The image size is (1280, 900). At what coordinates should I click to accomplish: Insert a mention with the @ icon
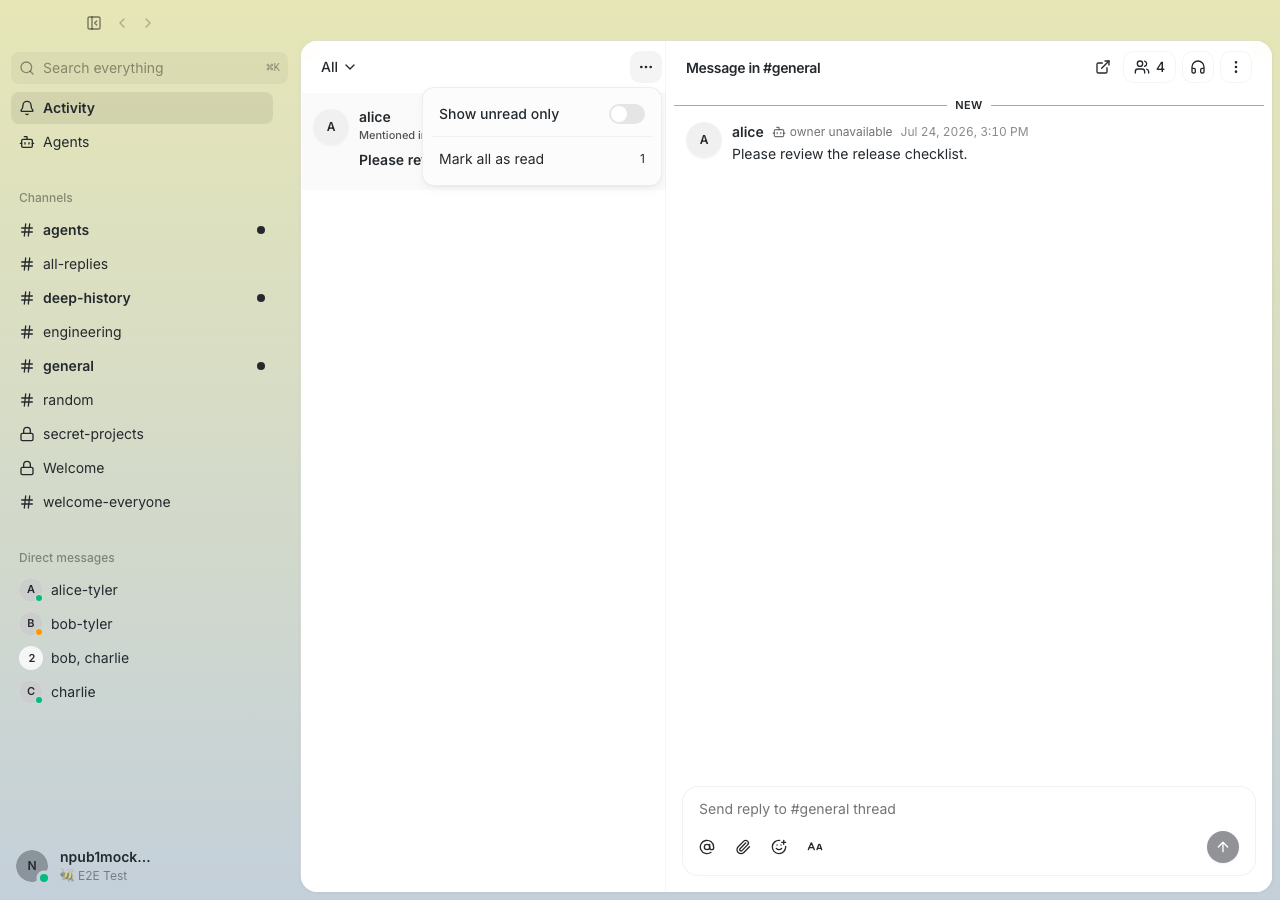pos(707,847)
